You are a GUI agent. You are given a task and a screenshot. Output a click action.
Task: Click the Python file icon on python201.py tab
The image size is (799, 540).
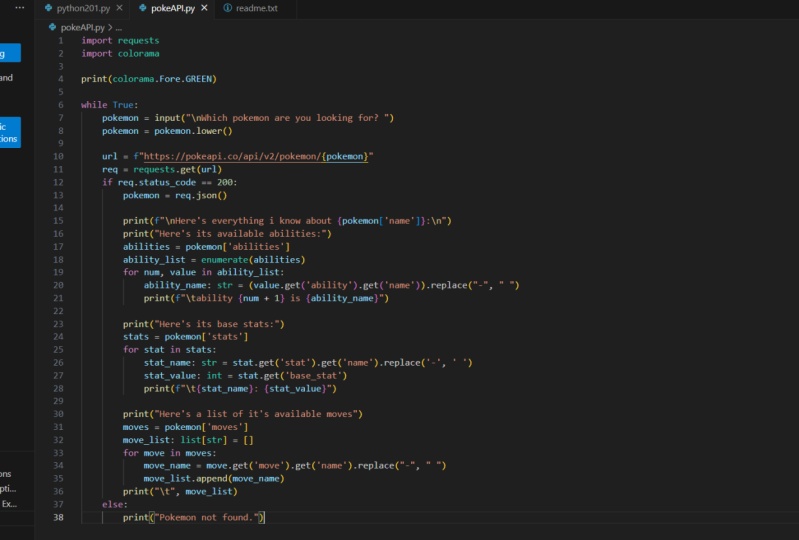pyautogui.click(x=48, y=8)
